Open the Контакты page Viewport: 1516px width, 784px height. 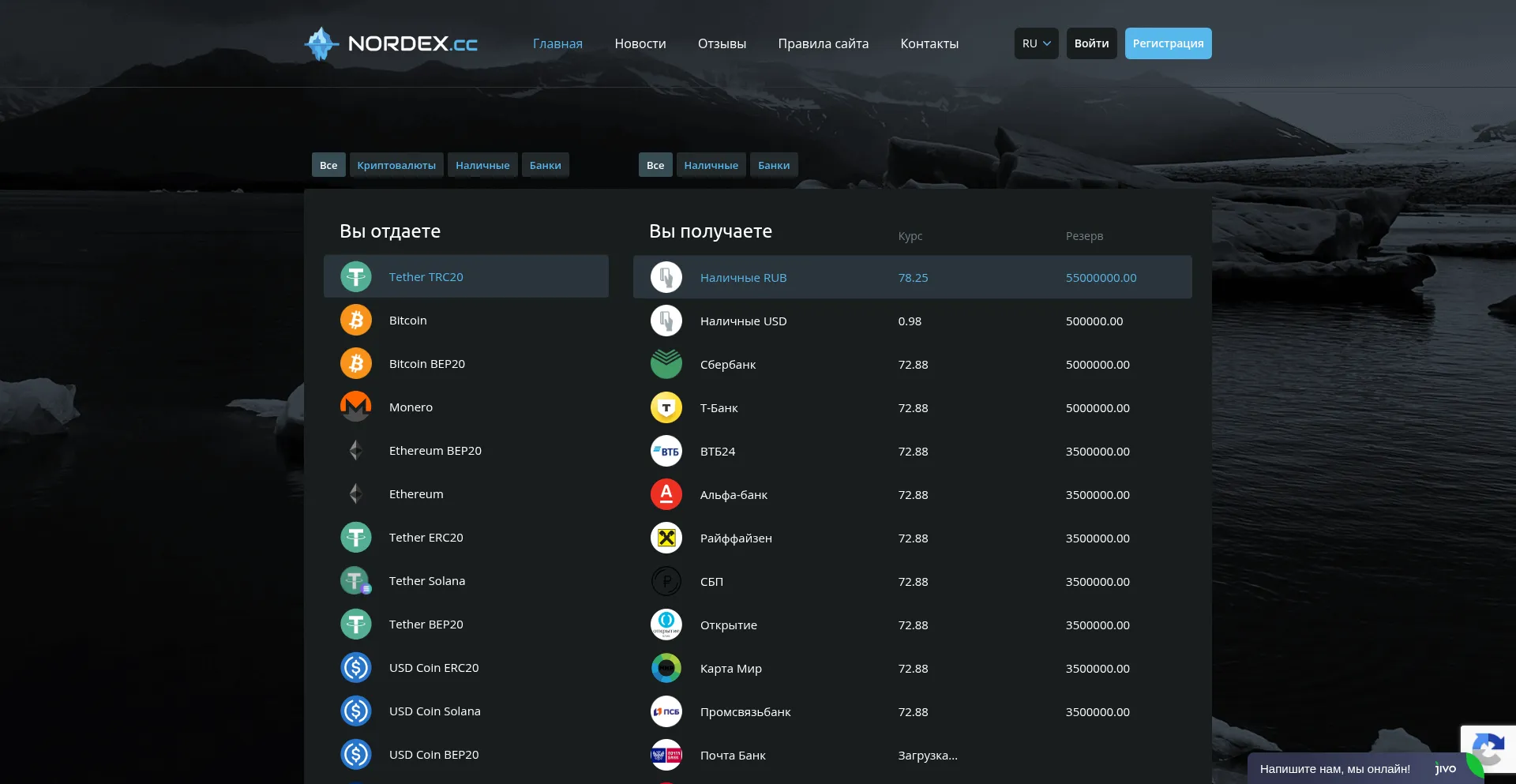point(929,44)
